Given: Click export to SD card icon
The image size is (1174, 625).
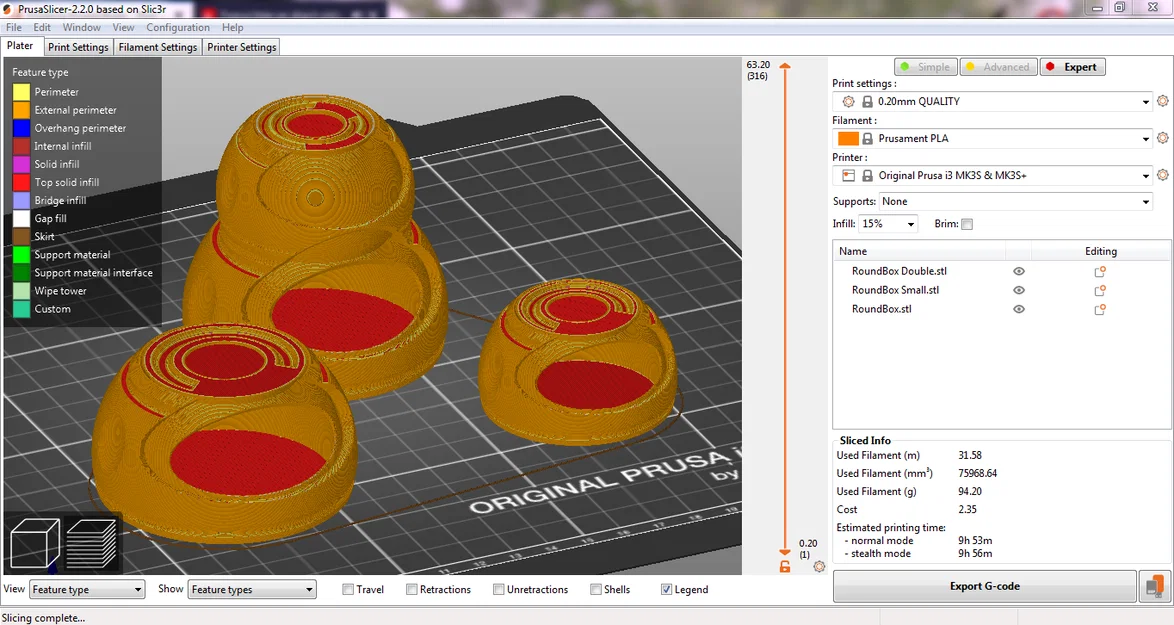Looking at the screenshot, I should 1155,586.
